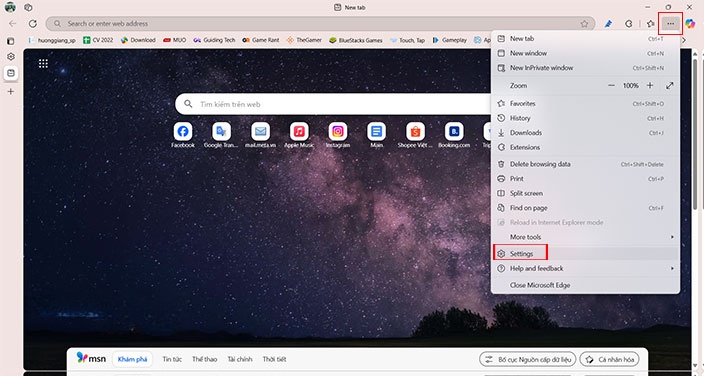Screen dimensions: 704x376
Task: Zoom out with the minus button
Action: [611, 85]
